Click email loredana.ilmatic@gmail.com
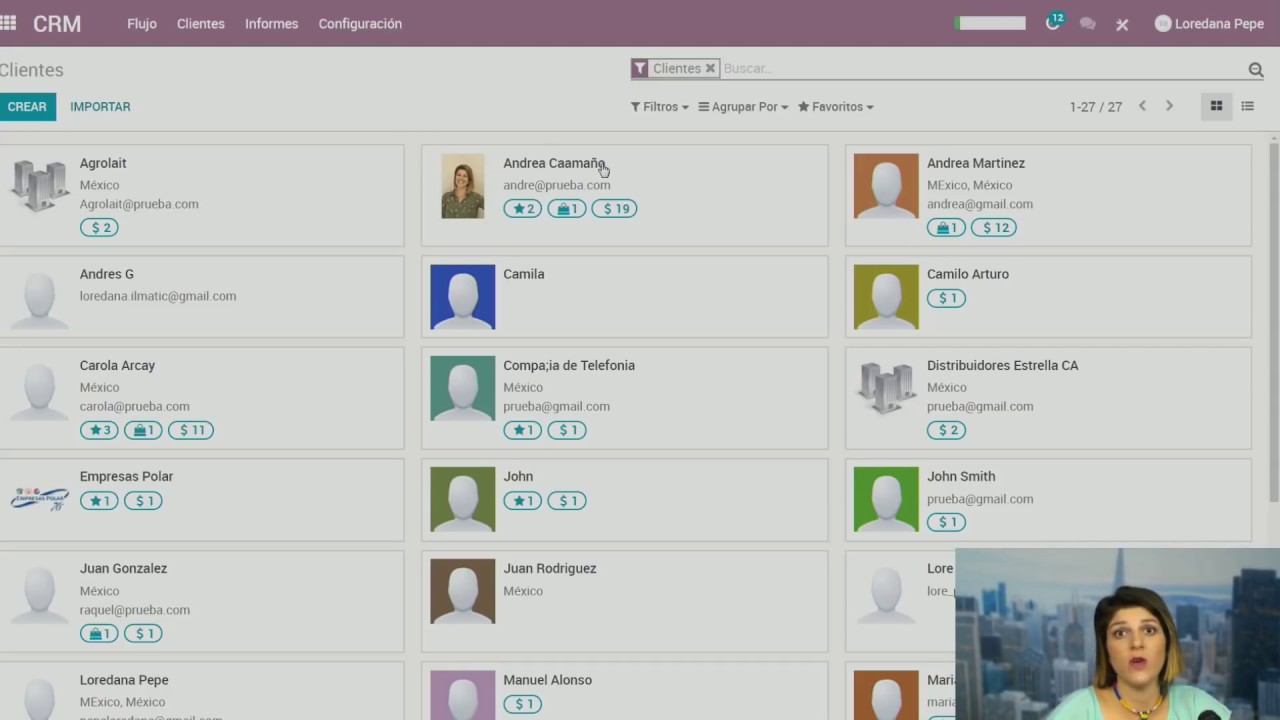This screenshot has width=1280, height=720. click(158, 296)
